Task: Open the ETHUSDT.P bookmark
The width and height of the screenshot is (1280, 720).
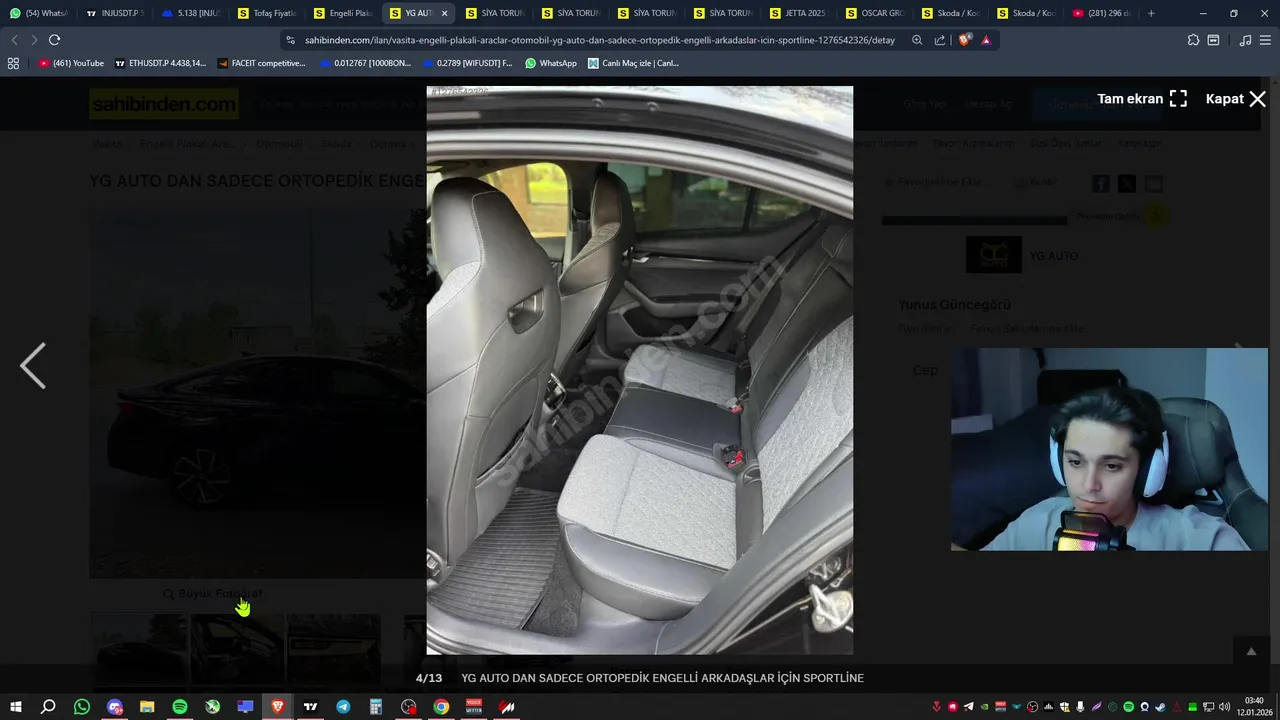Action: coord(161,63)
